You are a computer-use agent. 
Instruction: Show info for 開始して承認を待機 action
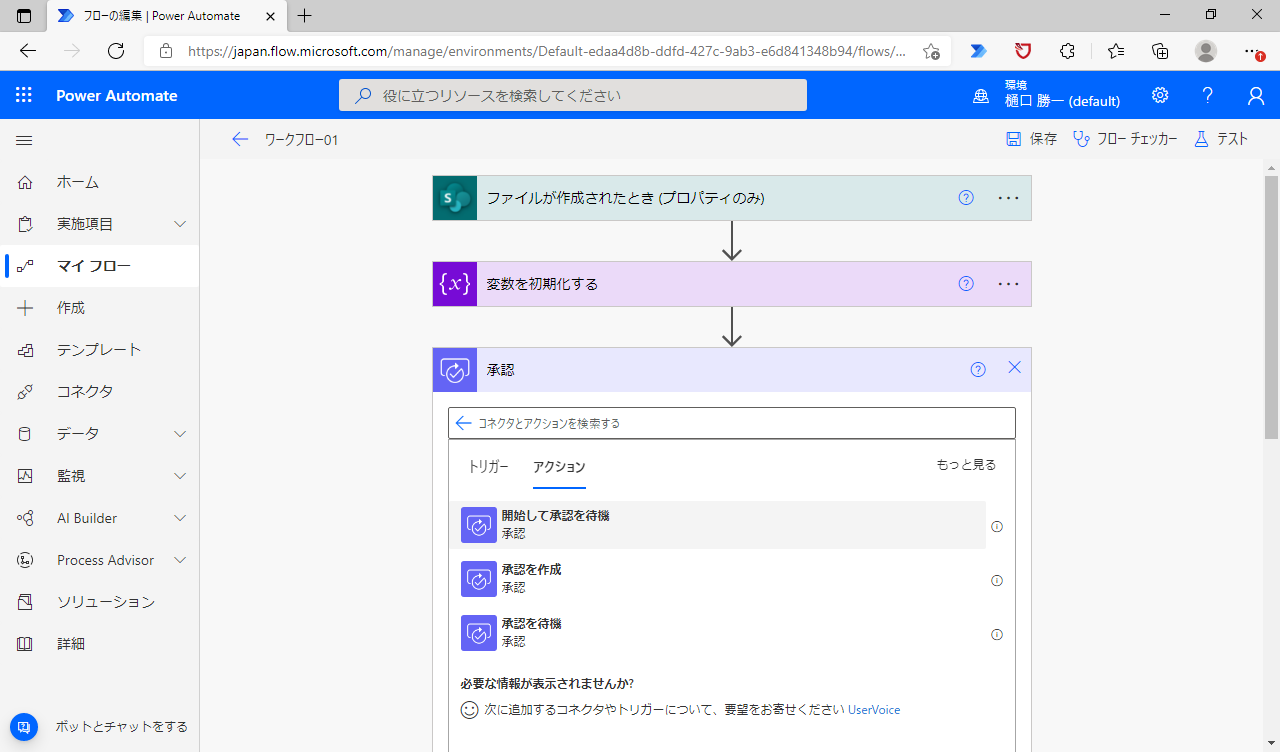997,527
